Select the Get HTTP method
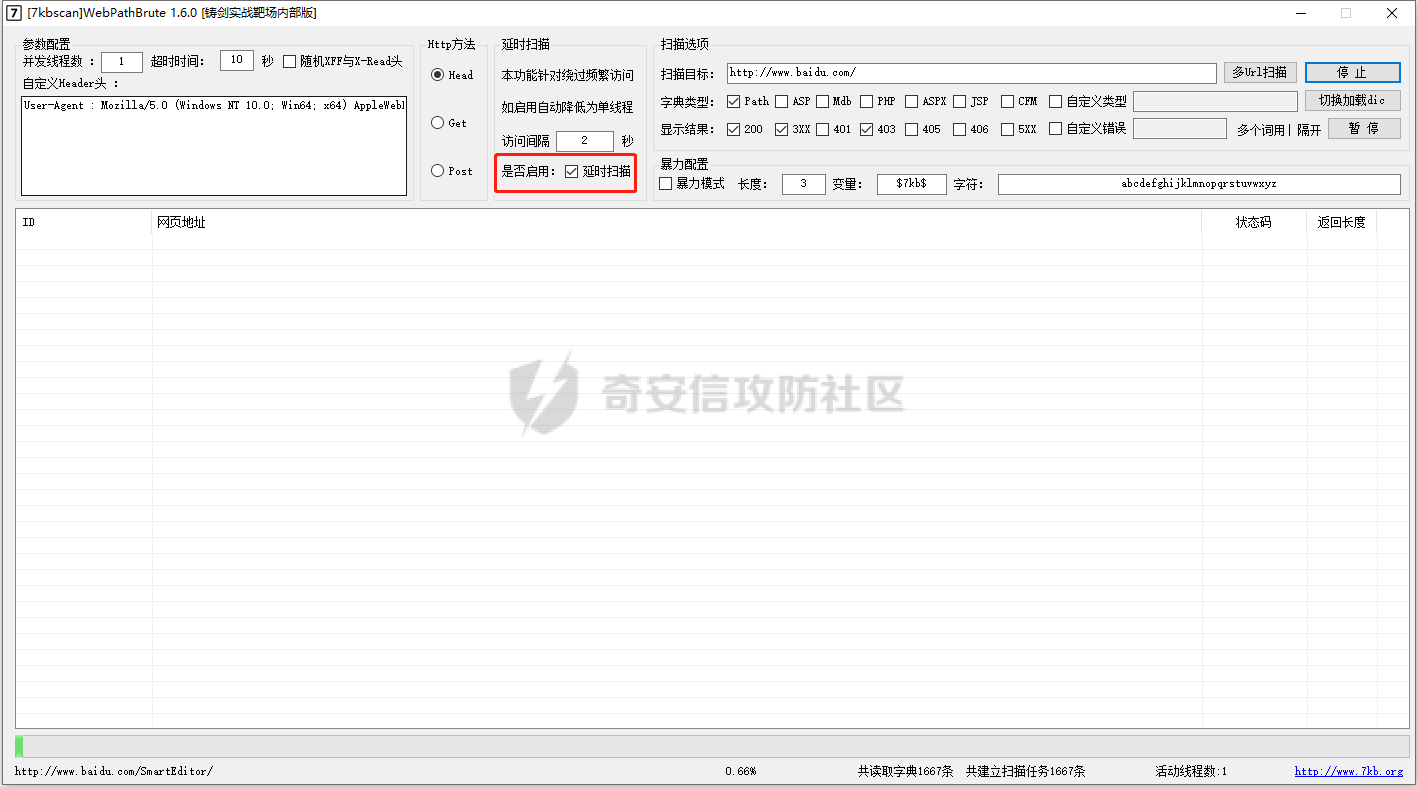Image resolution: width=1418 pixels, height=787 pixels. coord(437,123)
